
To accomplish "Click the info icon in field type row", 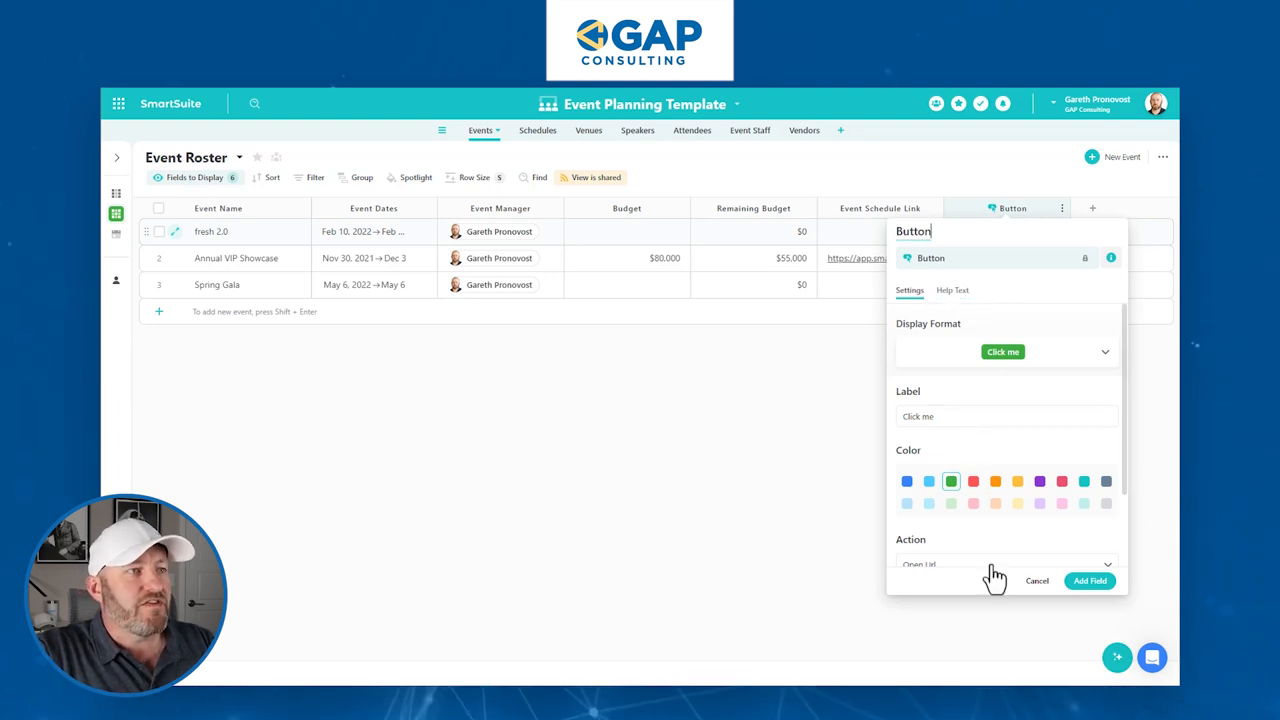I will pyautogui.click(x=1110, y=258).
